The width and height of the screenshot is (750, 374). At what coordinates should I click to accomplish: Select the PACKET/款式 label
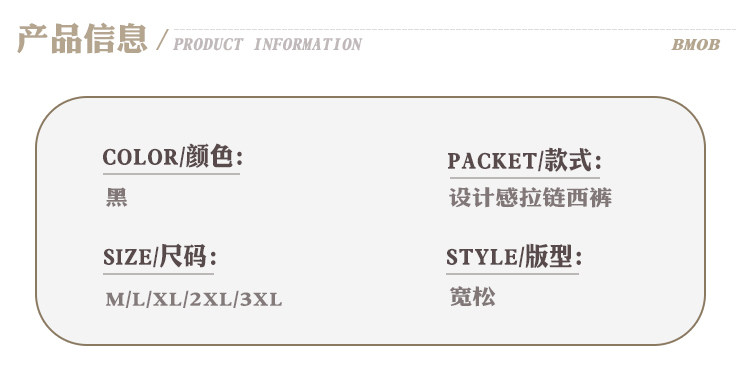coord(524,160)
